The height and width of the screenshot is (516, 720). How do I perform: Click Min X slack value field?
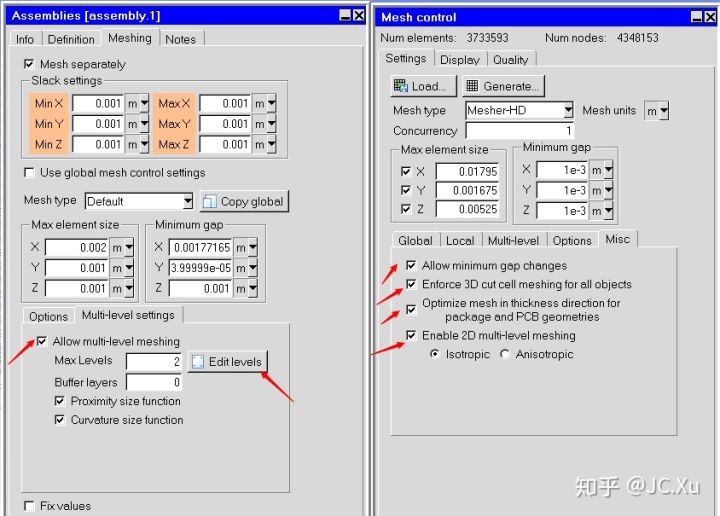[x=98, y=104]
